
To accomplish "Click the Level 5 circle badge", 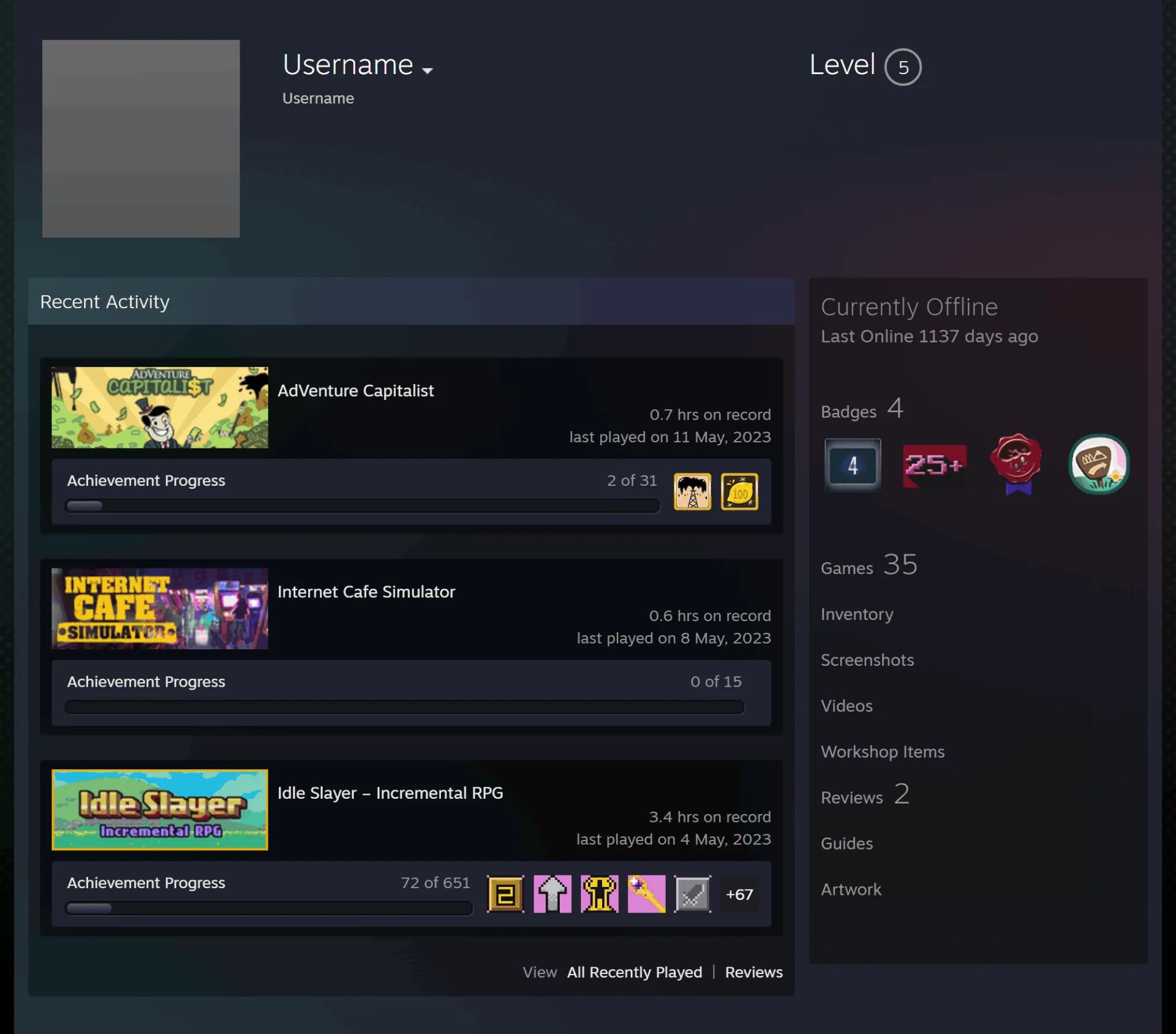I will tap(903, 67).
